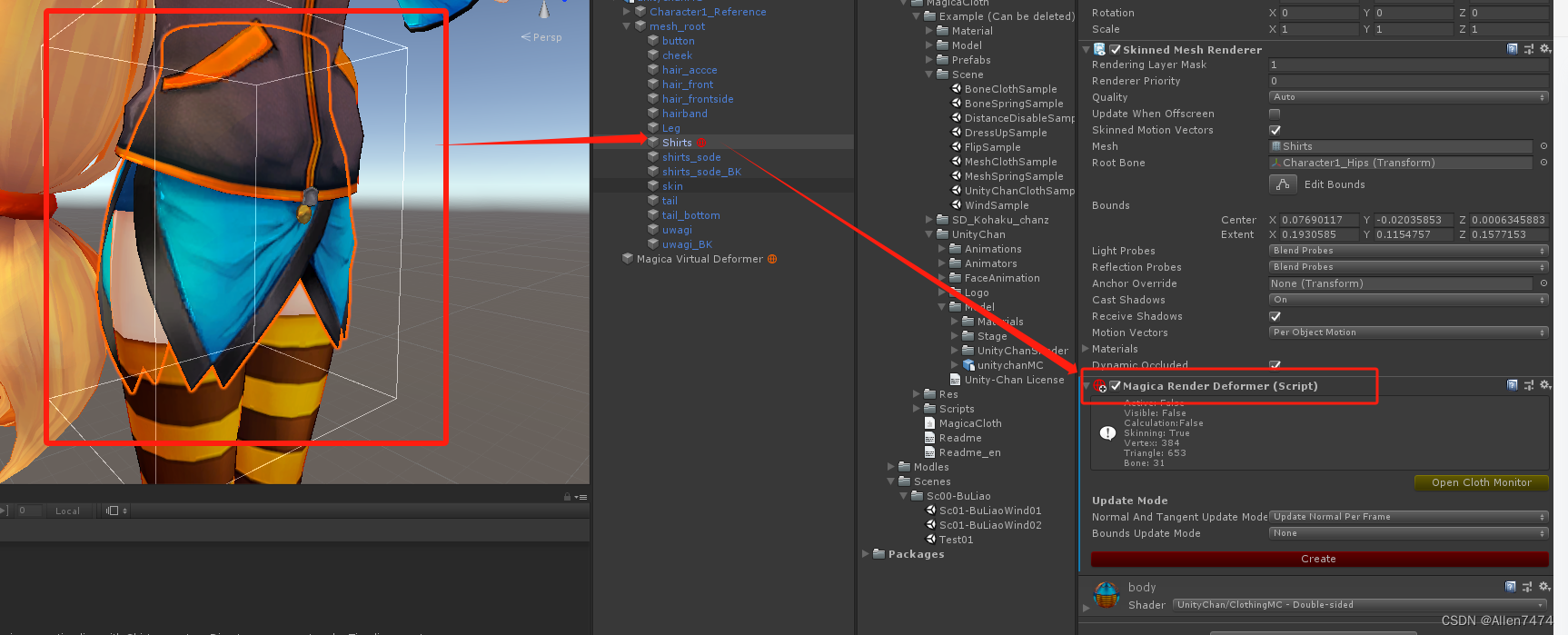Enable Update When Offscreen checkbox
The width and height of the screenshot is (1568, 635).
pos(1275,114)
